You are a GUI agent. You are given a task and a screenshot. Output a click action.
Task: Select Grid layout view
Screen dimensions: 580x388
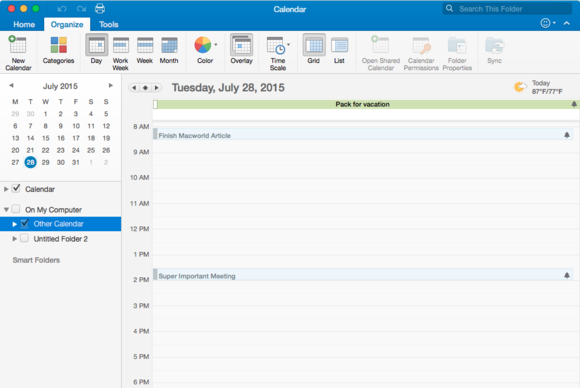314,50
